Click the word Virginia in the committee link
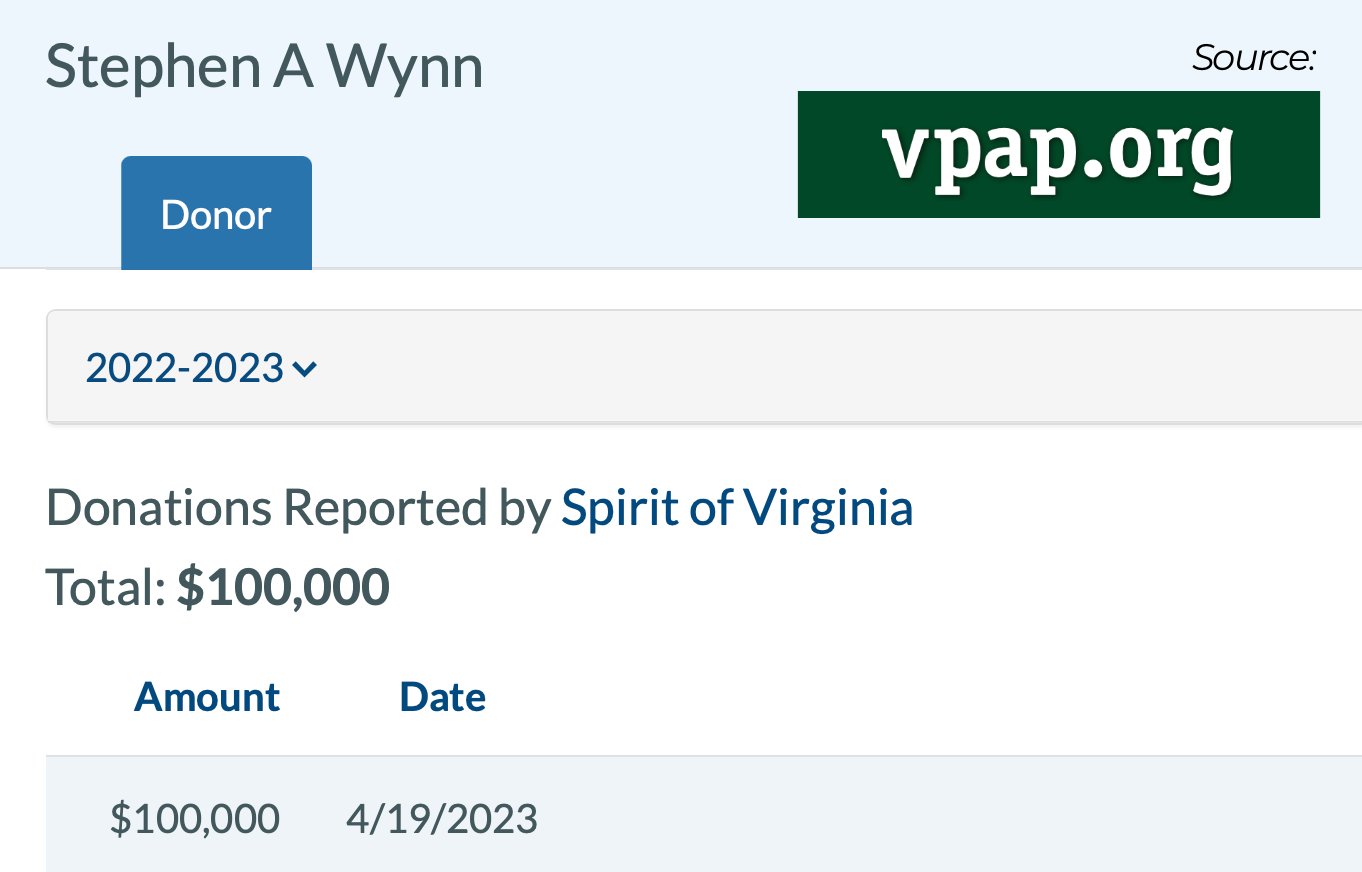The height and width of the screenshot is (872, 1362). tap(828, 507)
